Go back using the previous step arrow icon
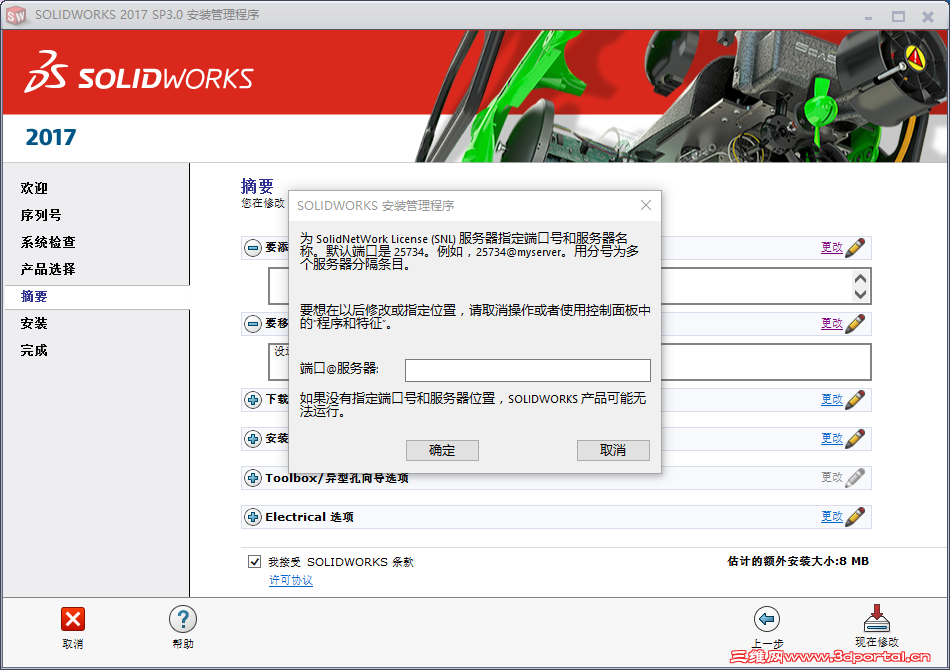950x670 pixels. 767,619
